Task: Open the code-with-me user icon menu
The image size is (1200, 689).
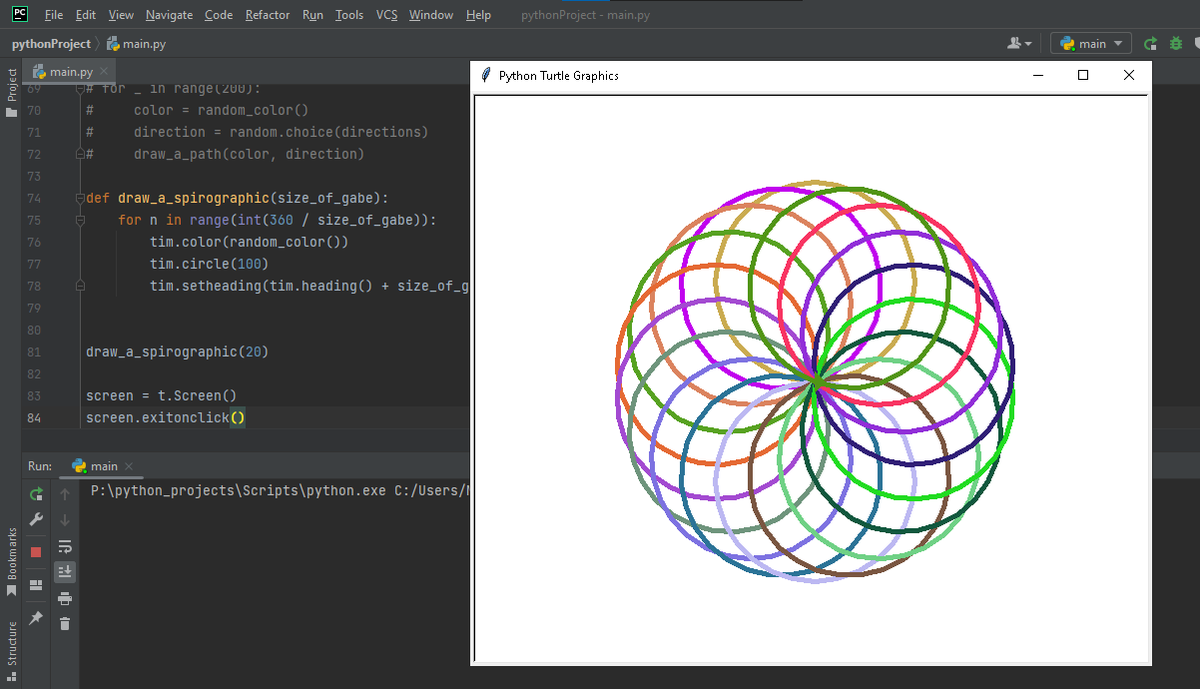Action: [x=1019, y=44]
